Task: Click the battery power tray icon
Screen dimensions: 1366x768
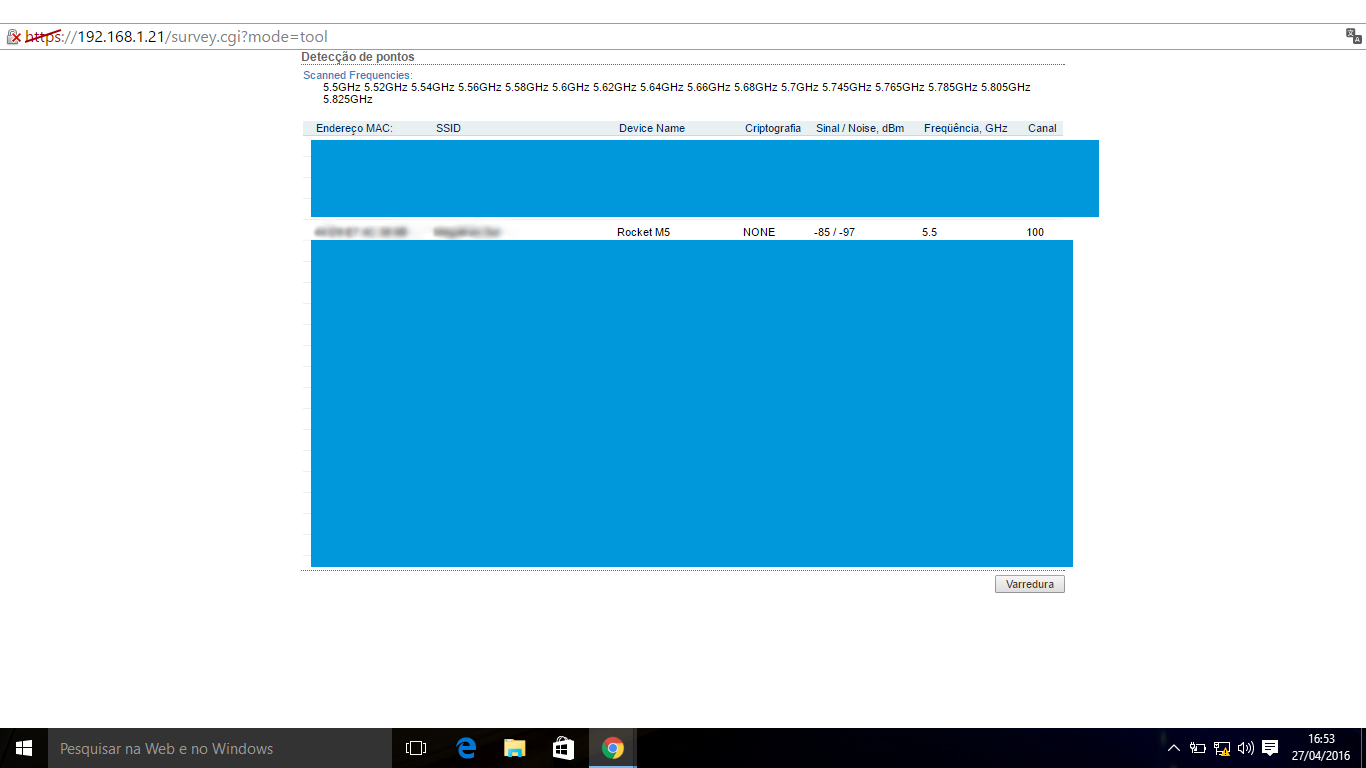Action: coord(1198,748)
